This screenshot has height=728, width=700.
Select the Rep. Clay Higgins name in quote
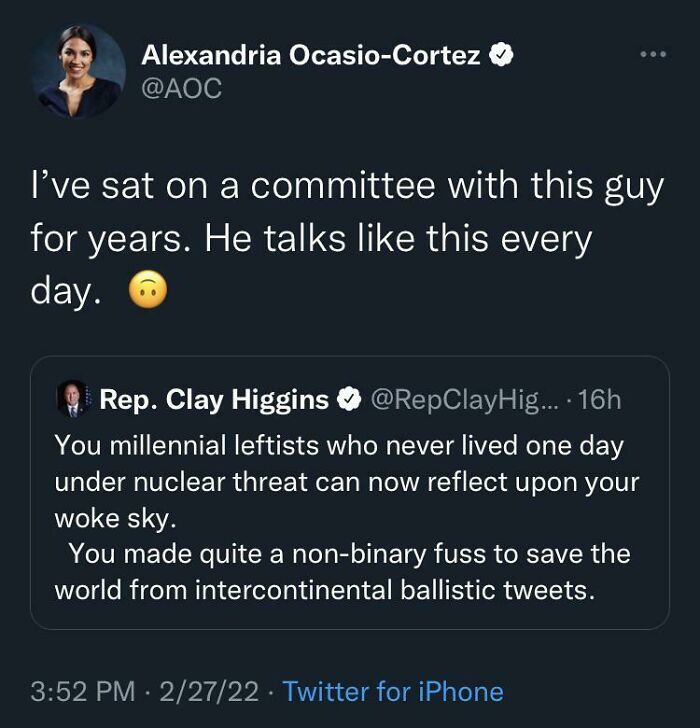pos(214,400)
